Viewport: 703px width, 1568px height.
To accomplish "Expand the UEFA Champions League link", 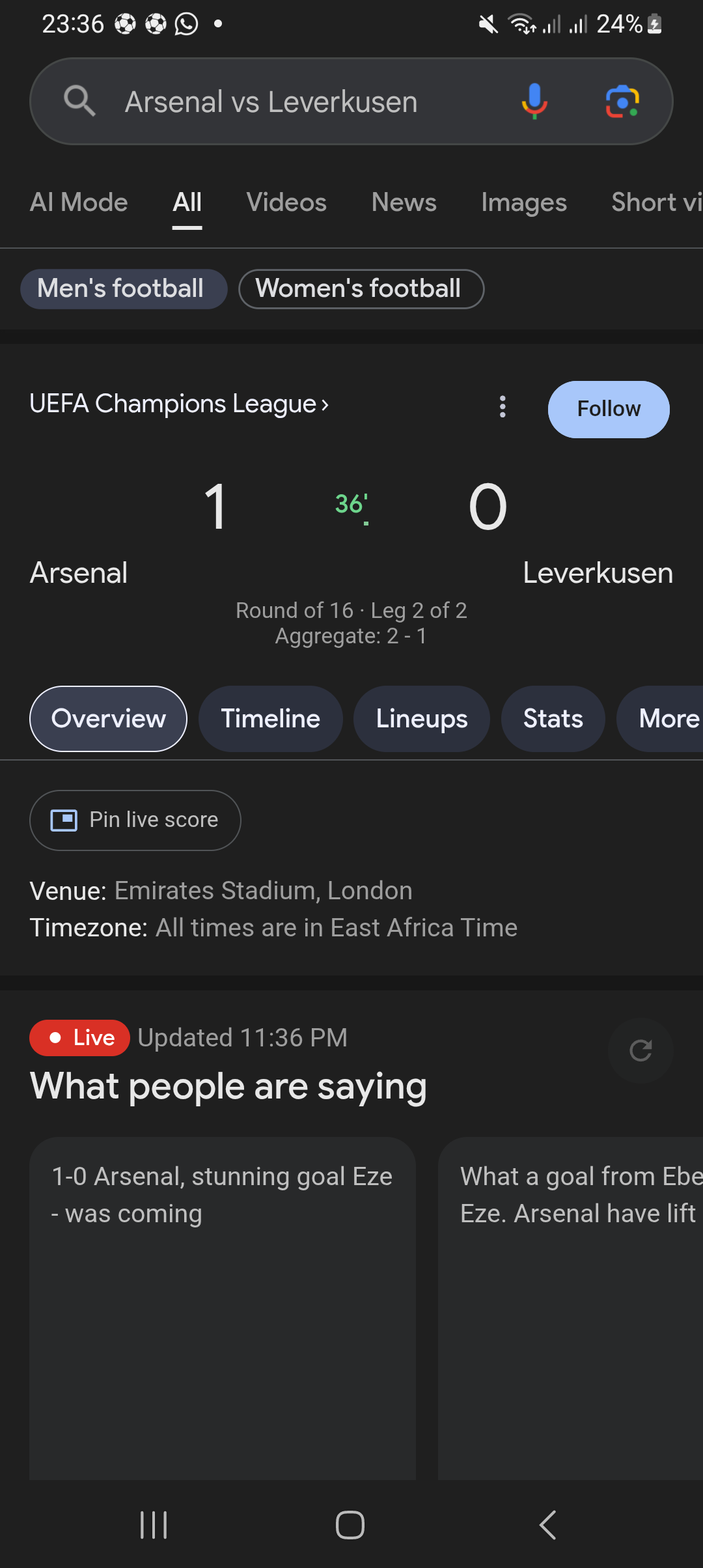I will click(x=179, y=404).
